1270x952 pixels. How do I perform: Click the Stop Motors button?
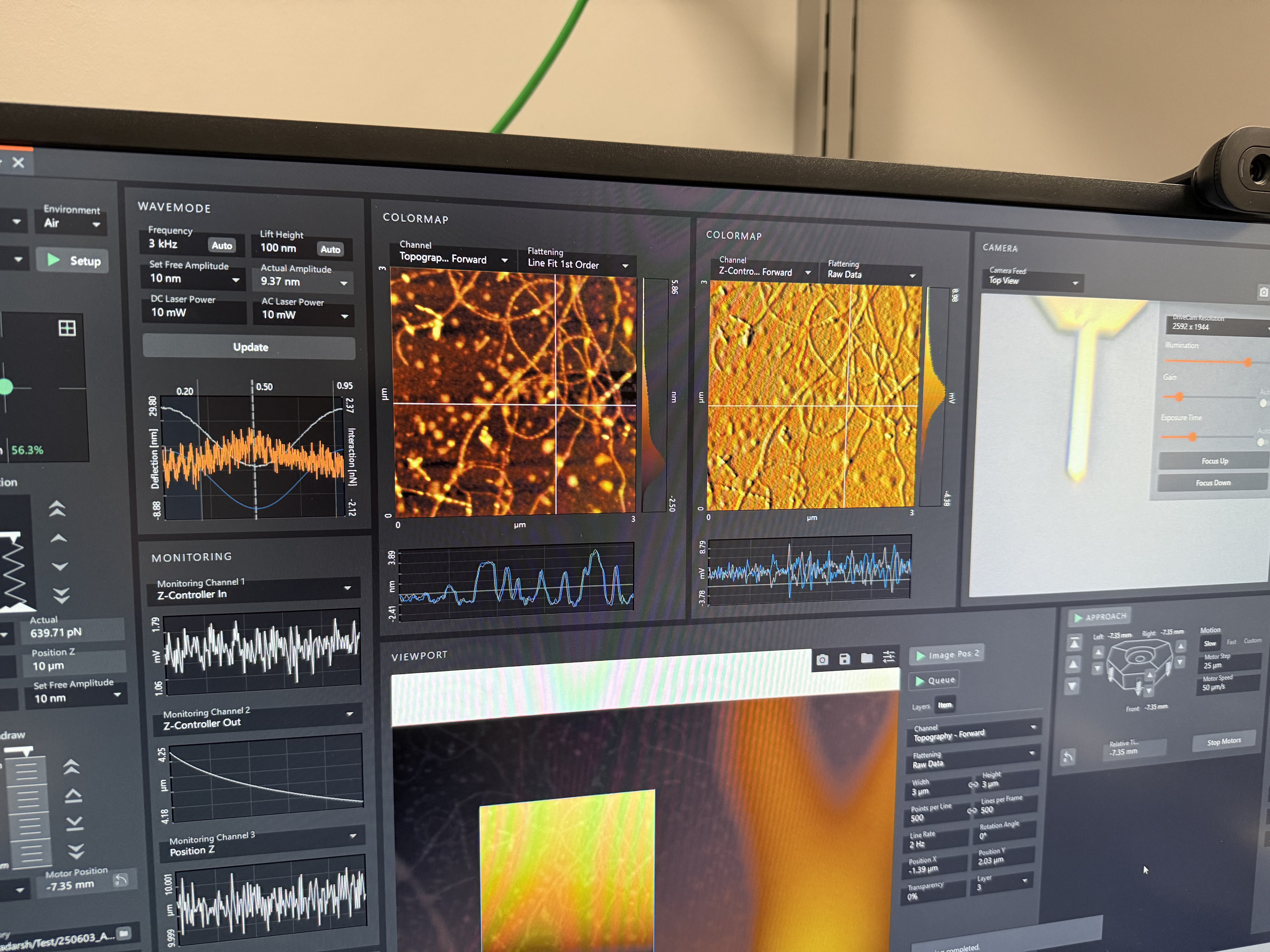(1224, 741)
